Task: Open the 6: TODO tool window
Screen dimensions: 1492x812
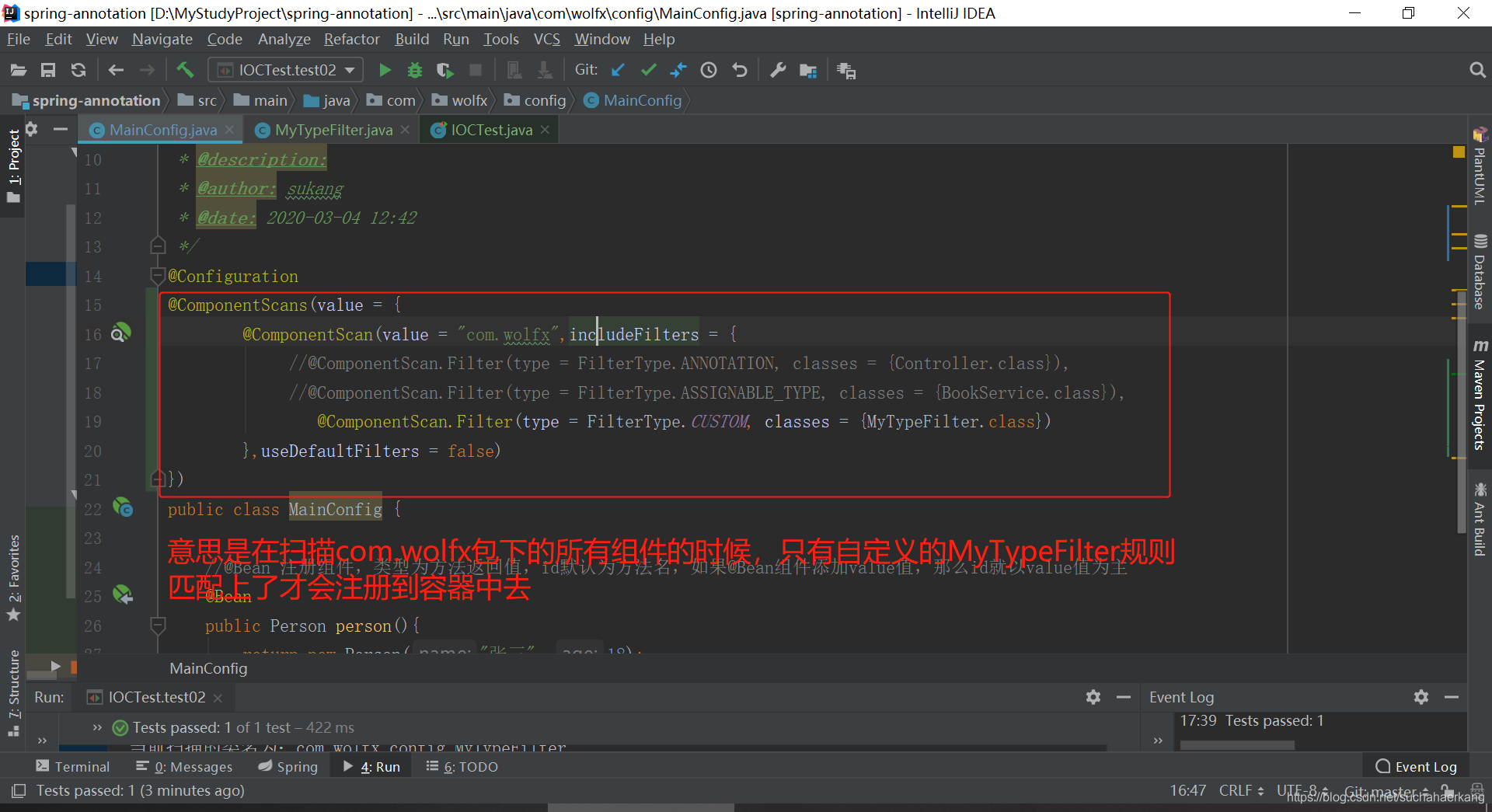Action: [x=462, y=766]
